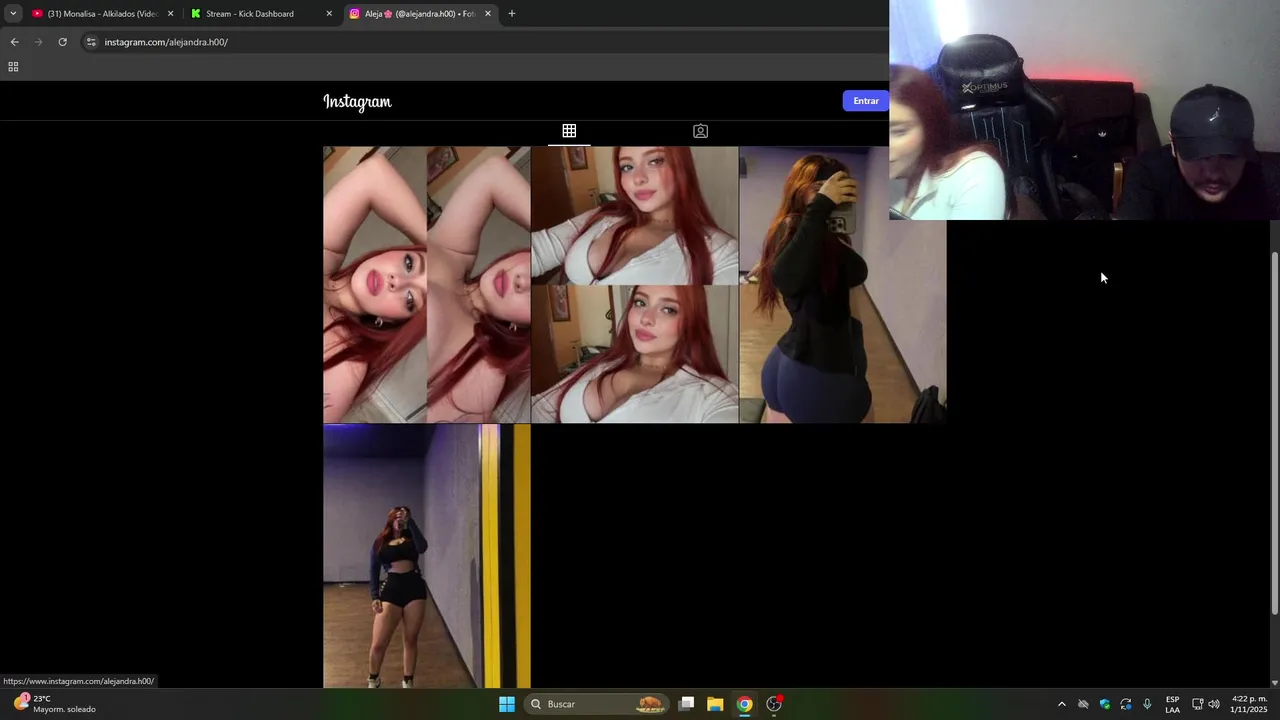Close the Stream - Kick Dashboard tab
The image size is (1280, 720).
(329, 14)
